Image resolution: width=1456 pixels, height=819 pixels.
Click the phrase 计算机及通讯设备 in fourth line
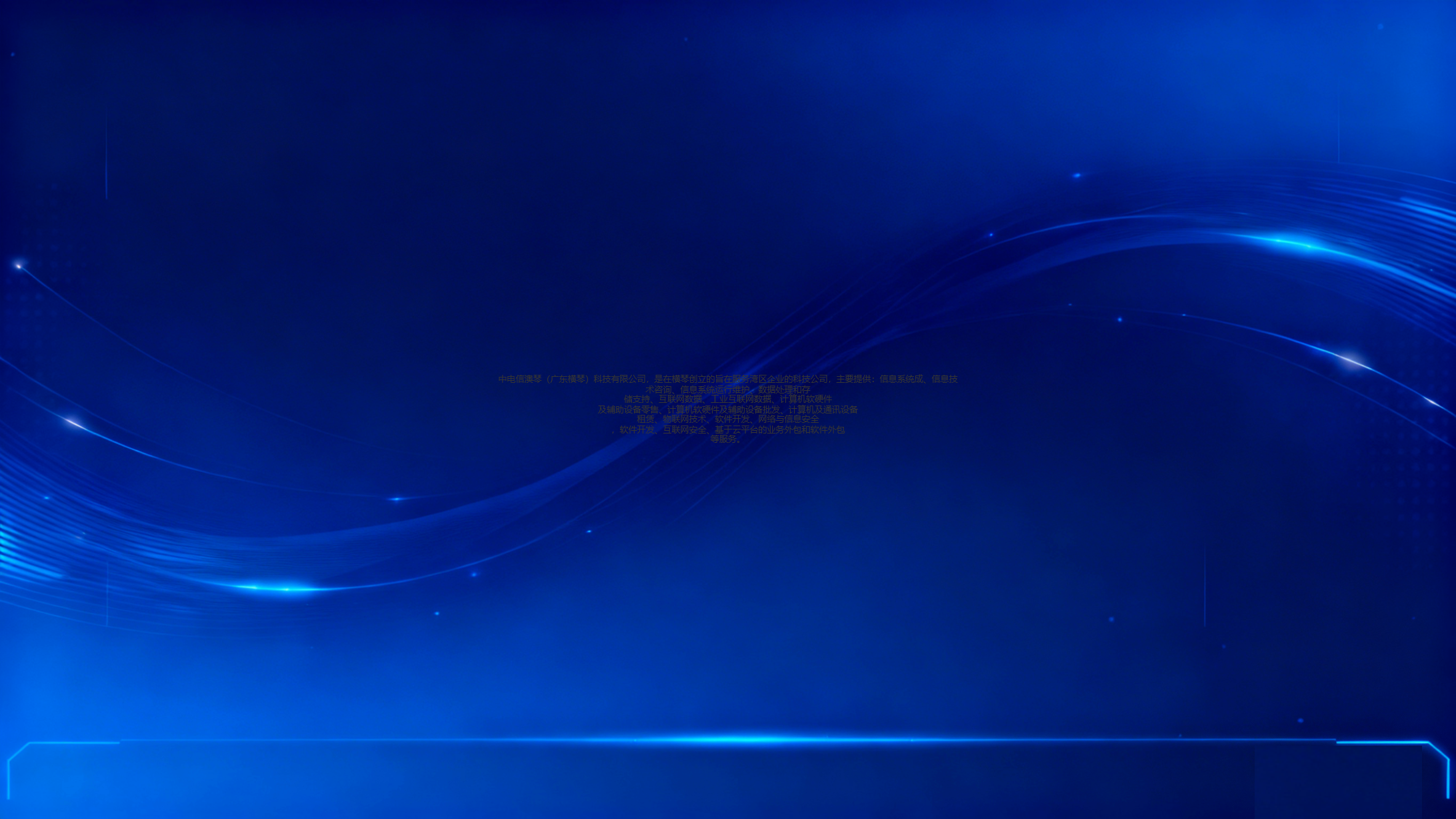pyautogui.click(x=823, y=409)
